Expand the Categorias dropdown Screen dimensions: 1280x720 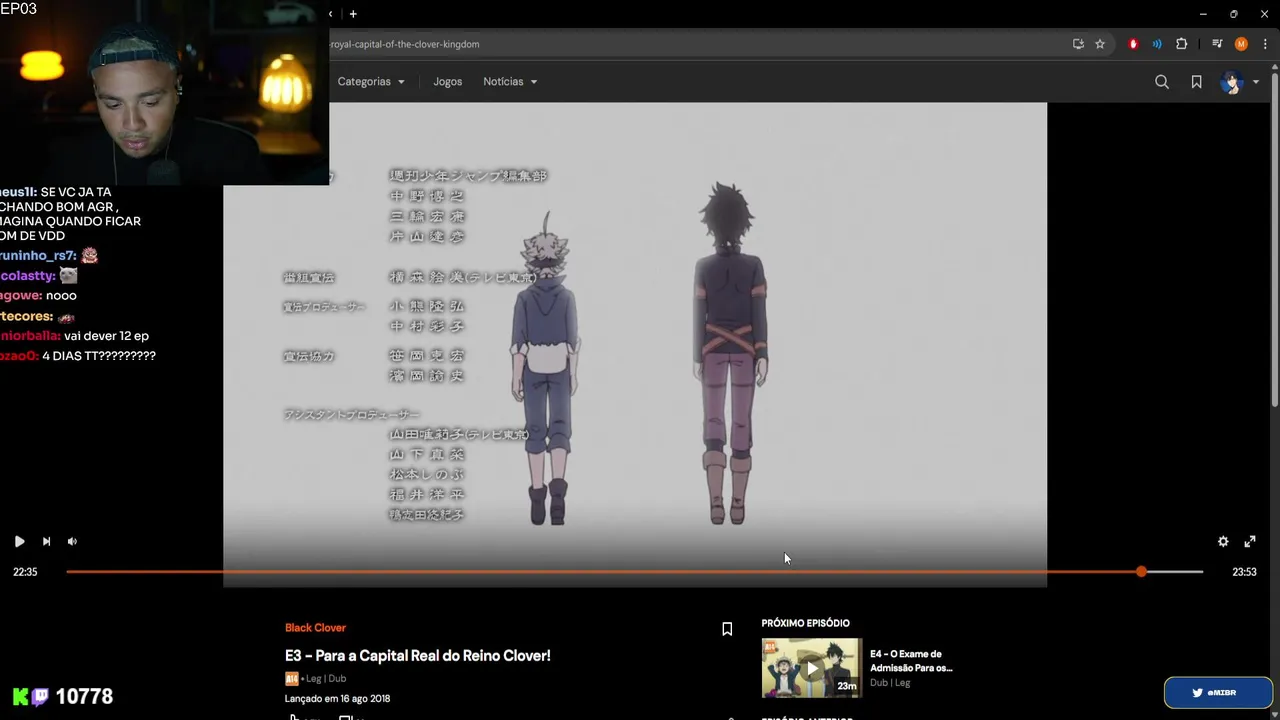[371, 82]
